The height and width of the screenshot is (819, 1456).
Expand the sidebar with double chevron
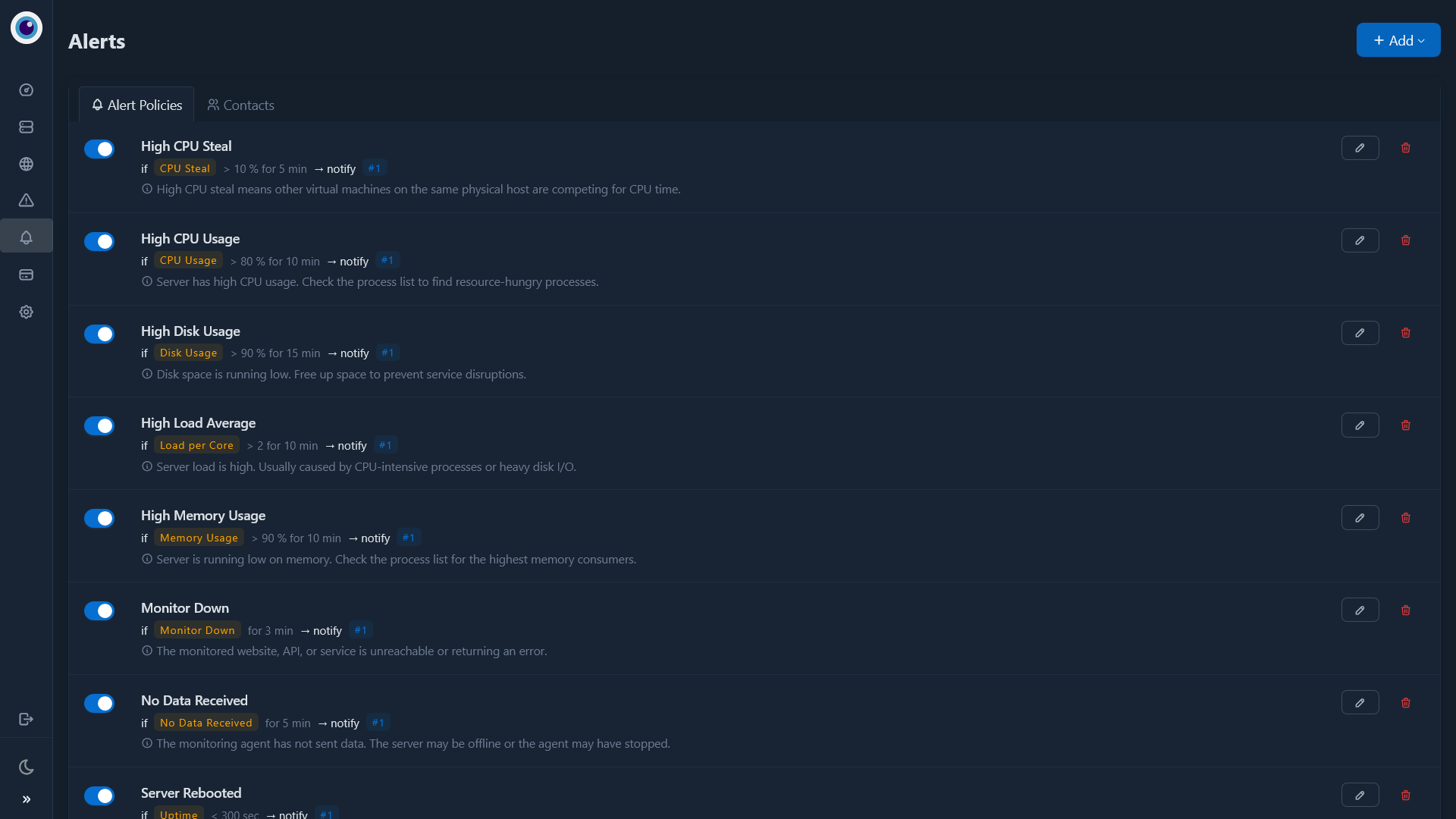click(26, 799)
